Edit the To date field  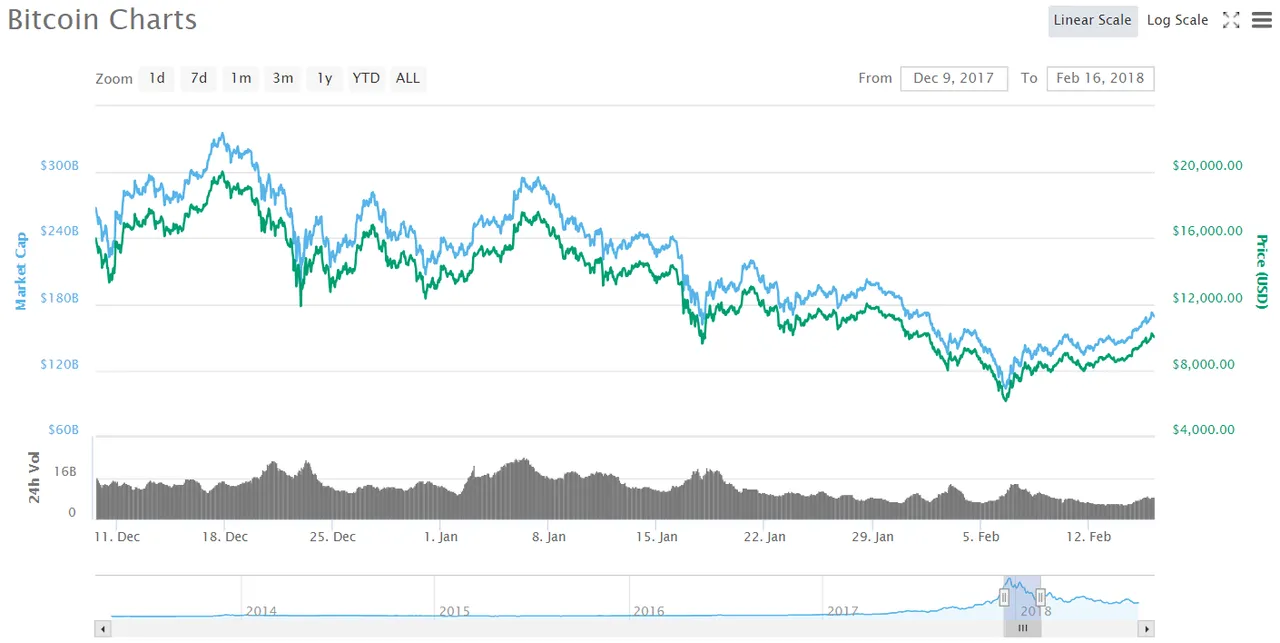click(1100, 78)
